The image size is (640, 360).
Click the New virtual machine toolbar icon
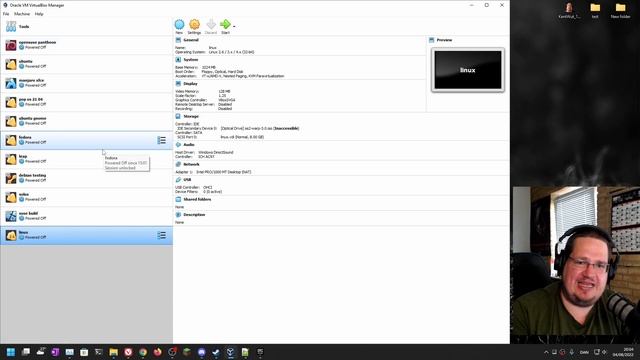click(179, 24)
